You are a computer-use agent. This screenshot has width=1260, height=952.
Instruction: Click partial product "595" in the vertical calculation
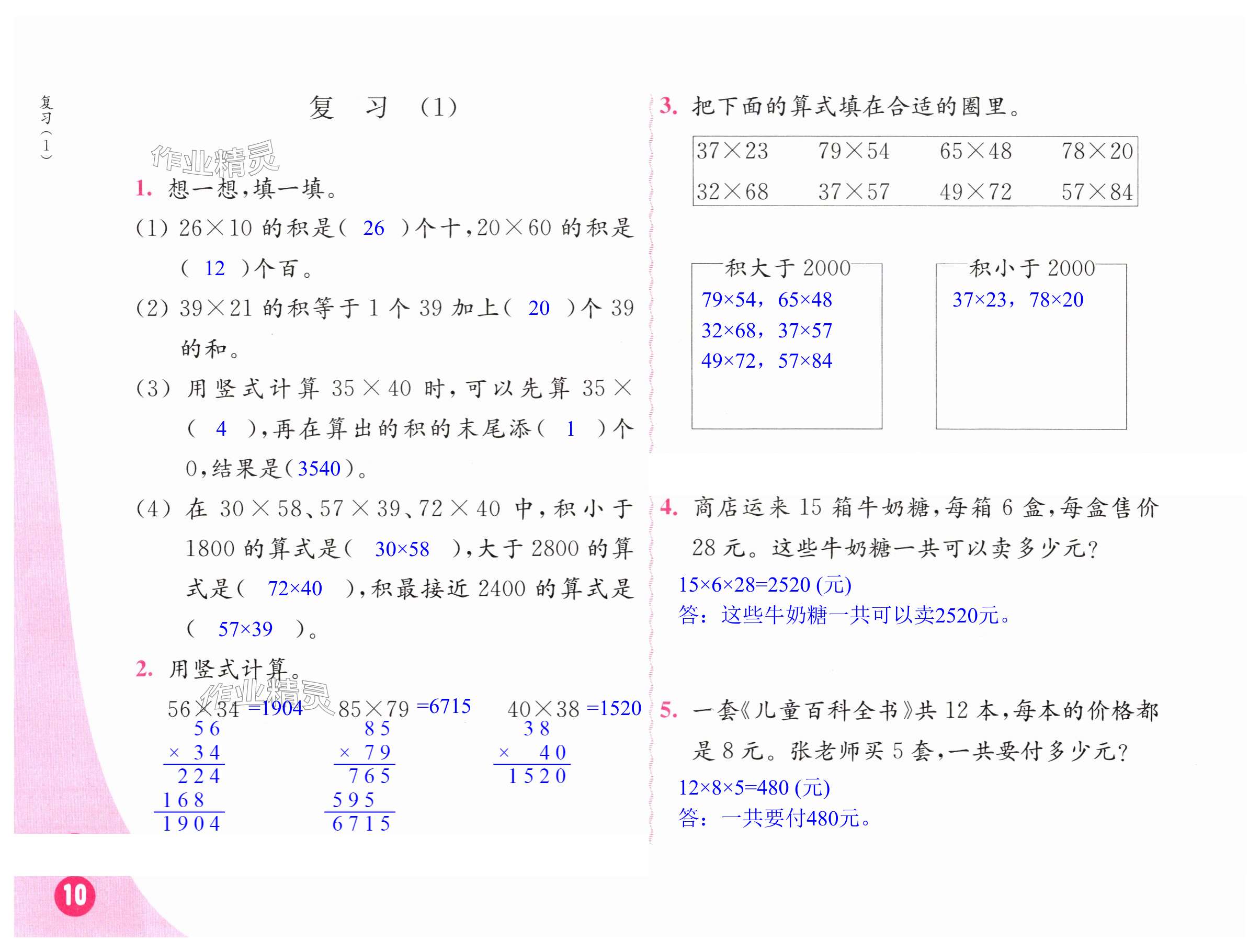click(354, 800)
